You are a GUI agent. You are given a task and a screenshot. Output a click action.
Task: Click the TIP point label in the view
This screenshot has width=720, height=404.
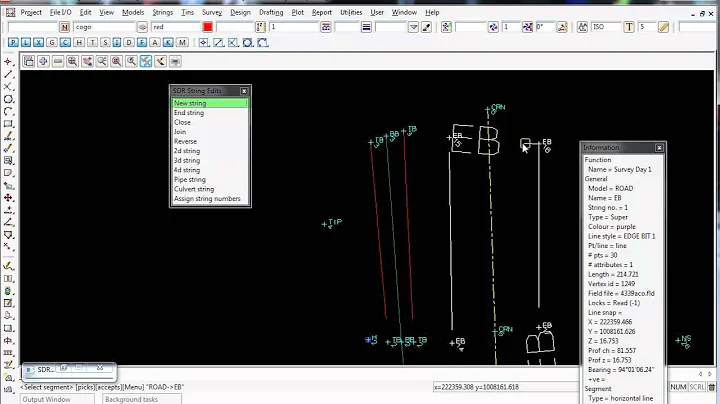click(x=336, y=222)
